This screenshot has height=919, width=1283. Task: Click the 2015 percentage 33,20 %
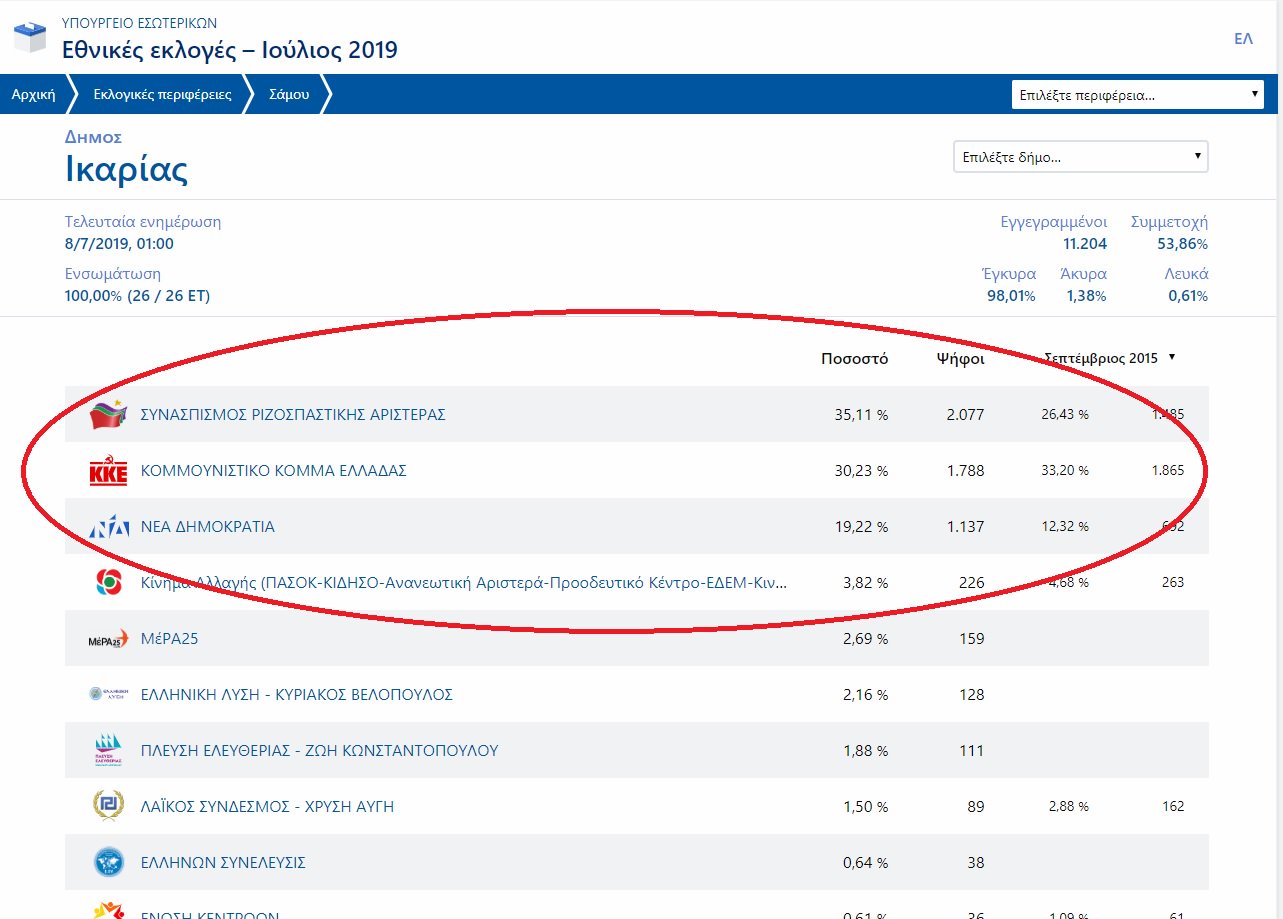pos(1066,470)
